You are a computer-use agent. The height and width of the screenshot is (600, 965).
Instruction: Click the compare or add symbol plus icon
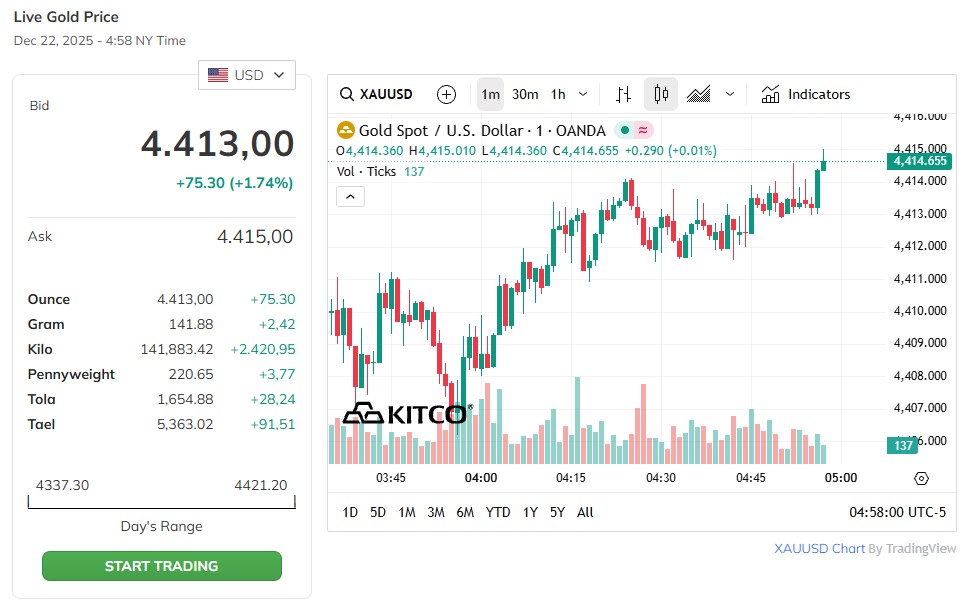446,94
